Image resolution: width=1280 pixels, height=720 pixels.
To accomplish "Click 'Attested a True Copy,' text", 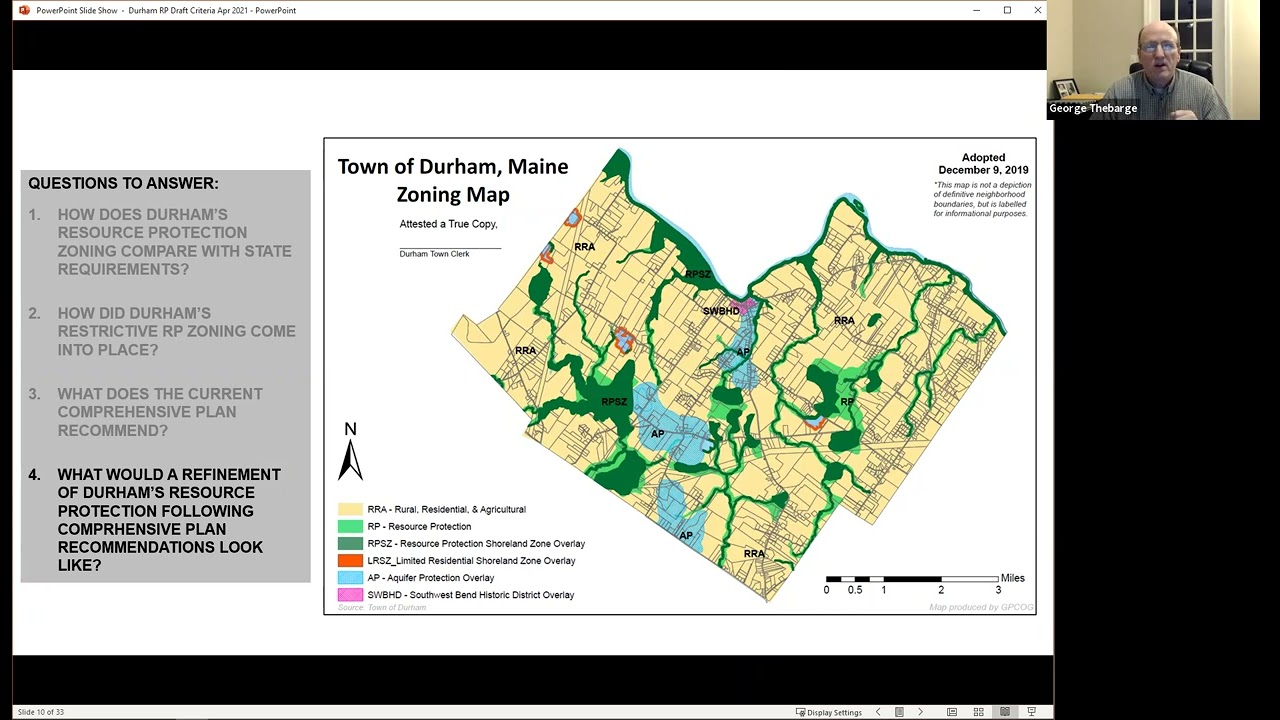I will 448,224.
